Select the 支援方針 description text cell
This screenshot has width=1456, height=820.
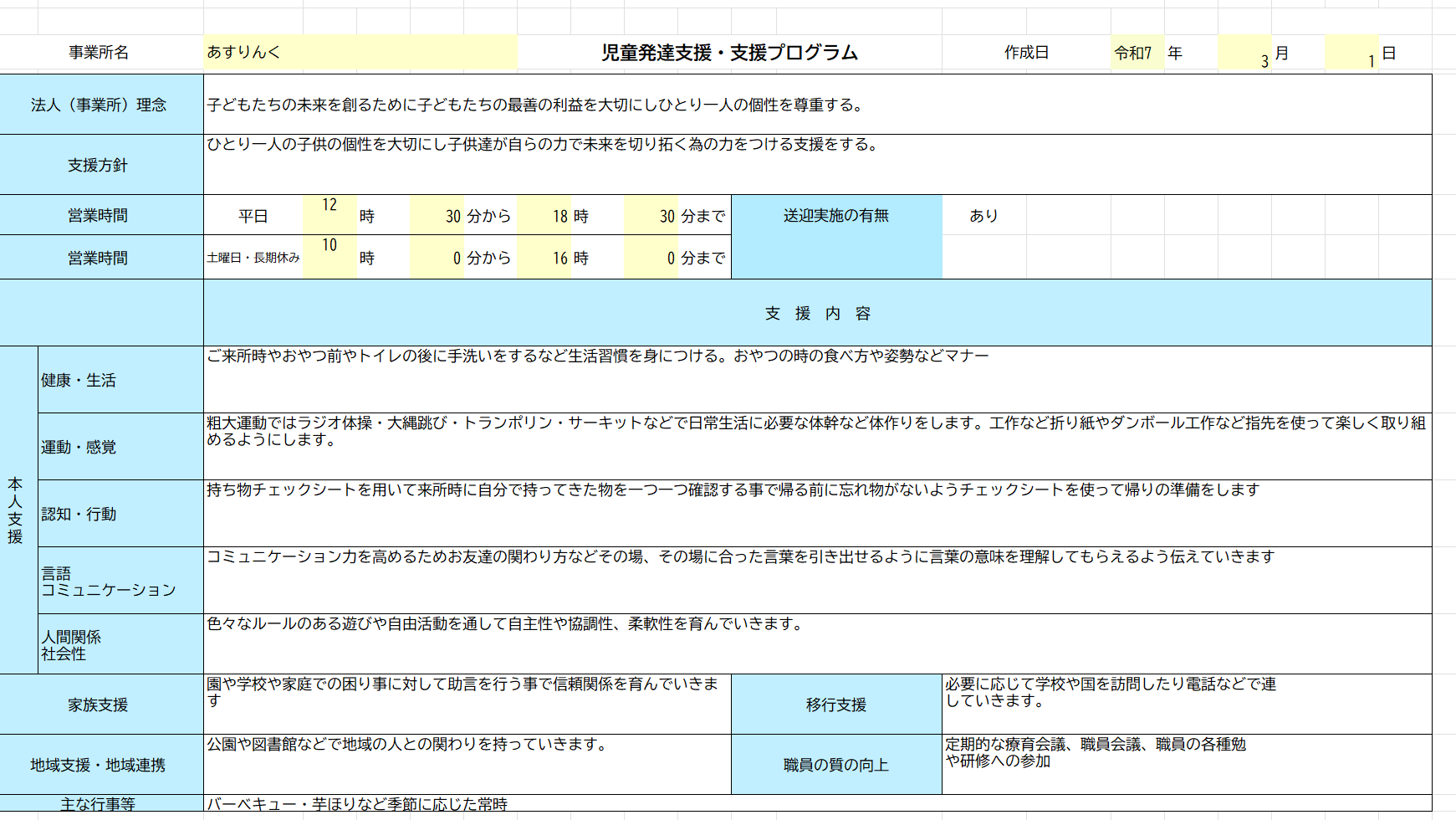click(816, 164)
